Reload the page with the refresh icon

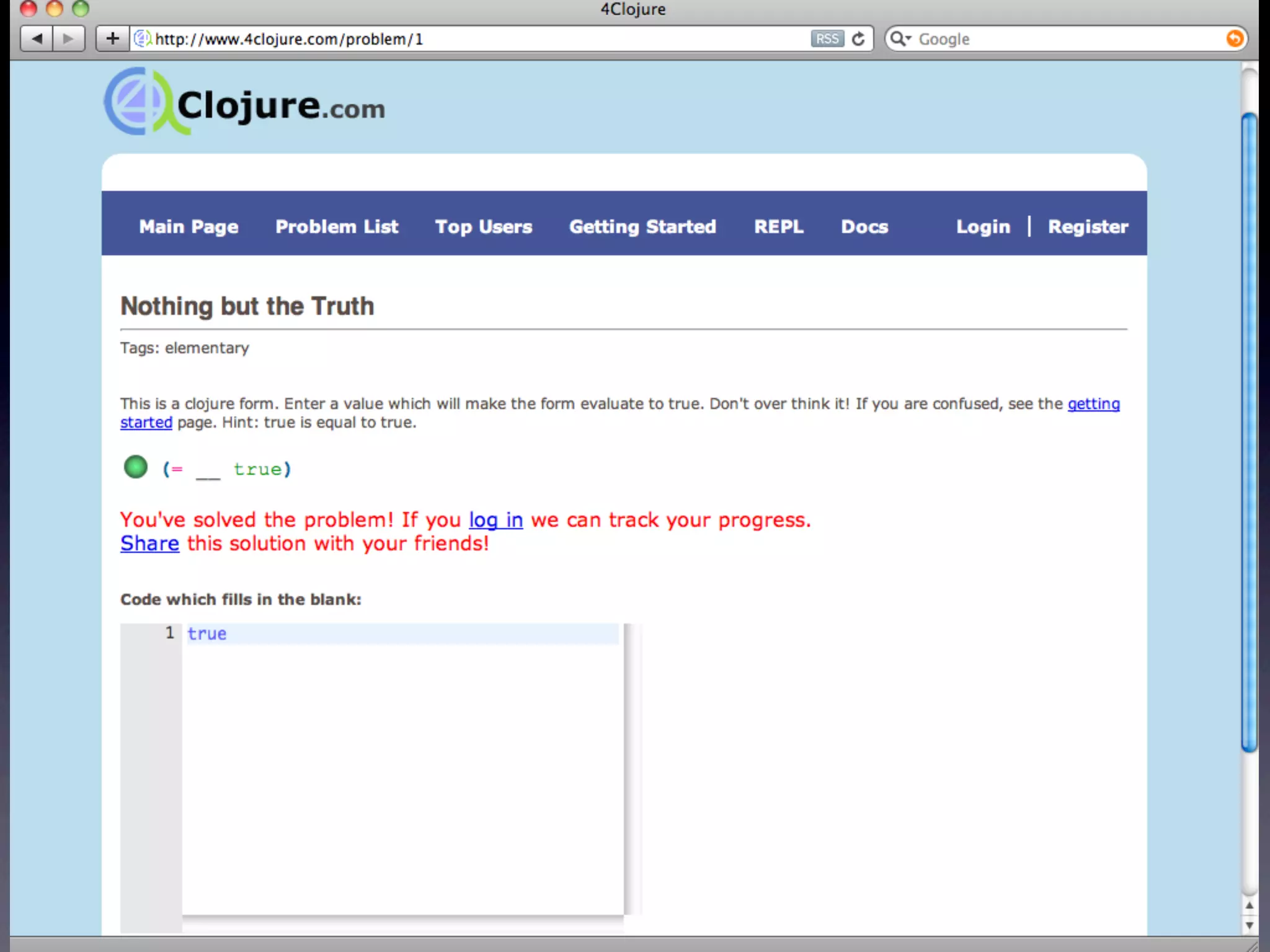click(858, 39)
